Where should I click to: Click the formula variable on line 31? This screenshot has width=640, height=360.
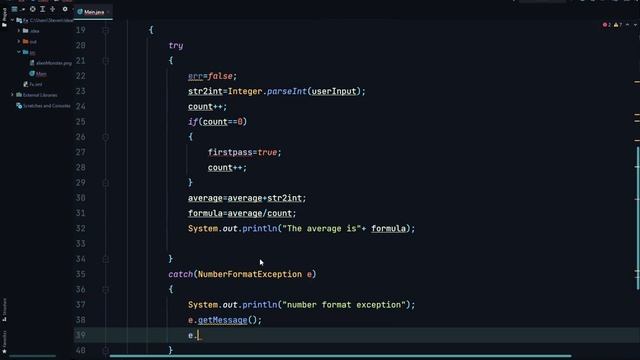(205, 213)
